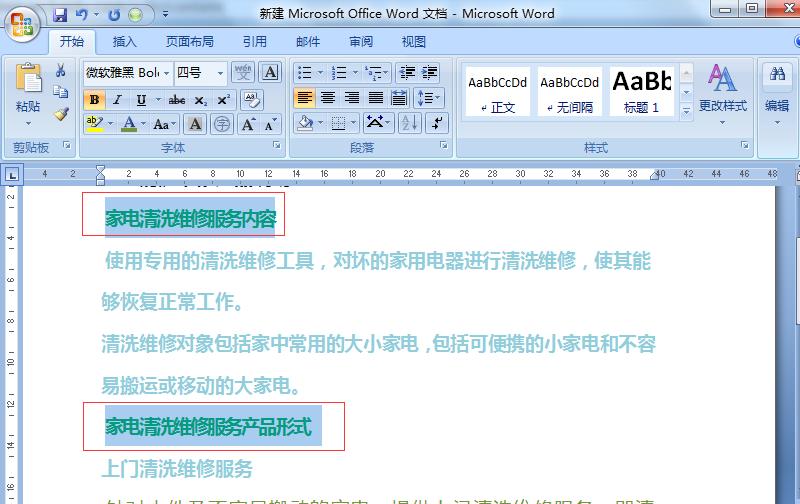Toggle left alignment button
This screenshot has width=800, height=504.
[x=305, y=97]
